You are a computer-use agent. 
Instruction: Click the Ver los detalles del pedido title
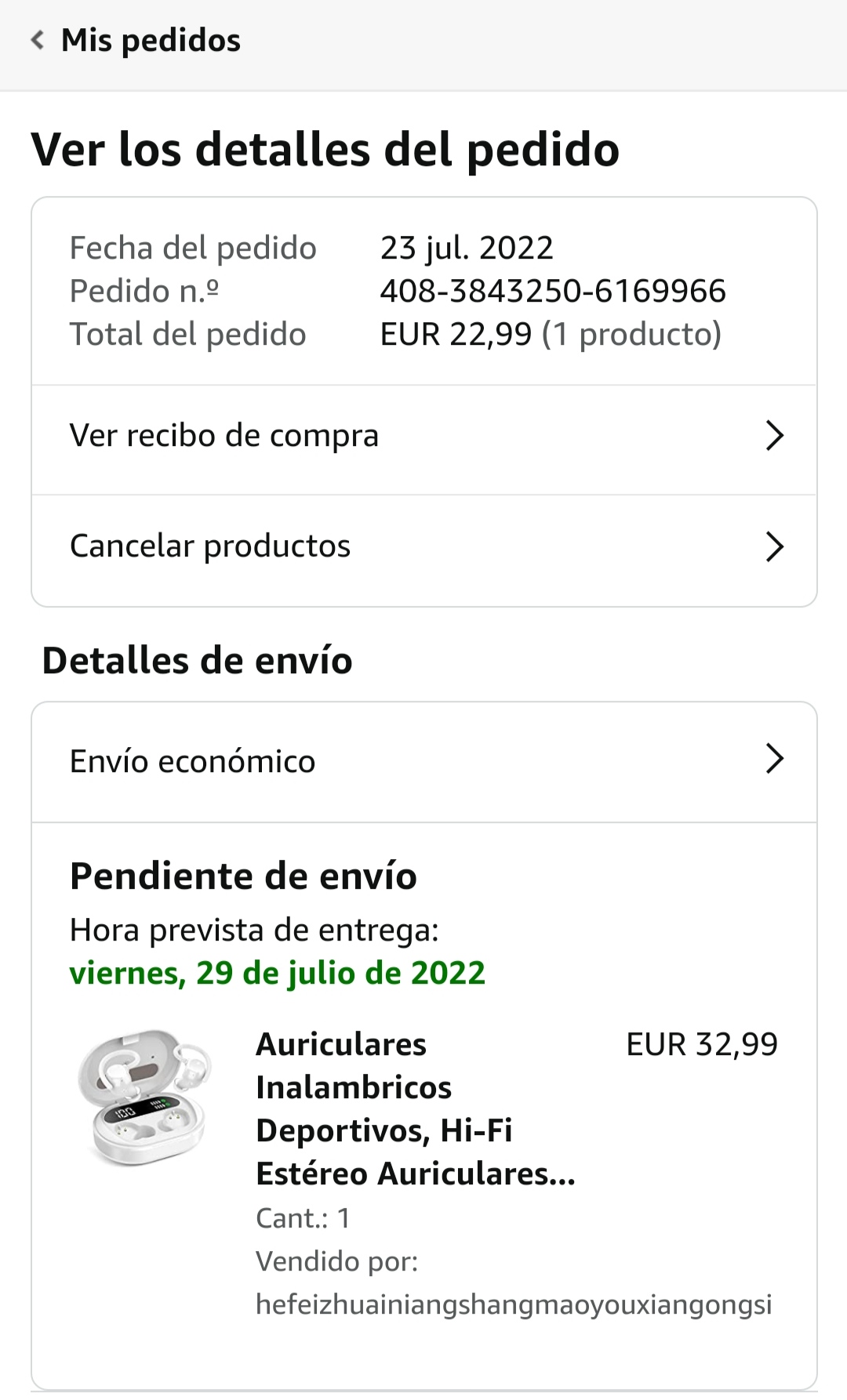click(325, 149)
